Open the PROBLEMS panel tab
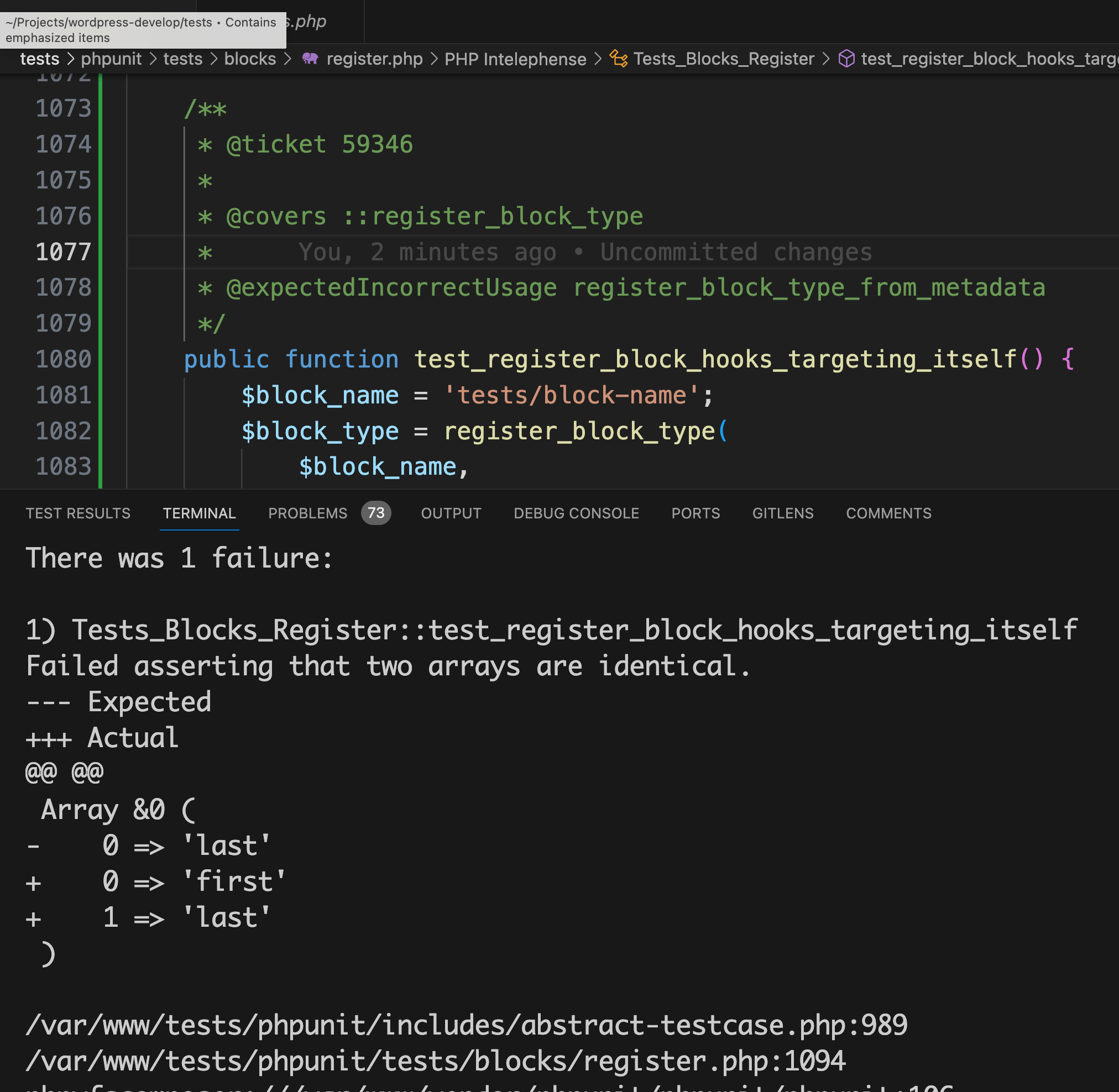The width and height of the screenshot is (1119, 1092). 307,513
